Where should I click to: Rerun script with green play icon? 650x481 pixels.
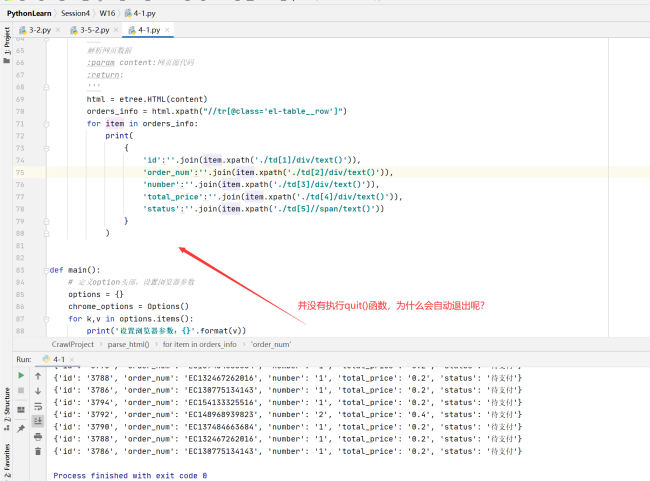21,375
